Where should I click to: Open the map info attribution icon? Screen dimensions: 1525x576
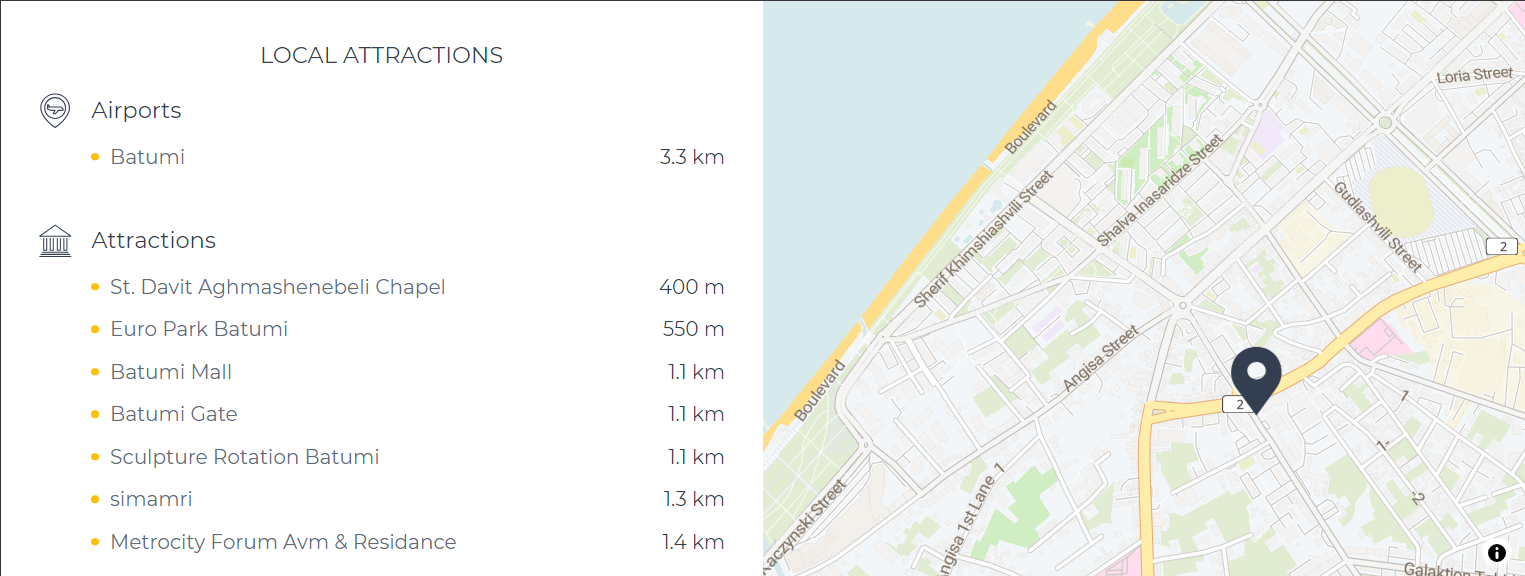click(x=1496, y=553)
